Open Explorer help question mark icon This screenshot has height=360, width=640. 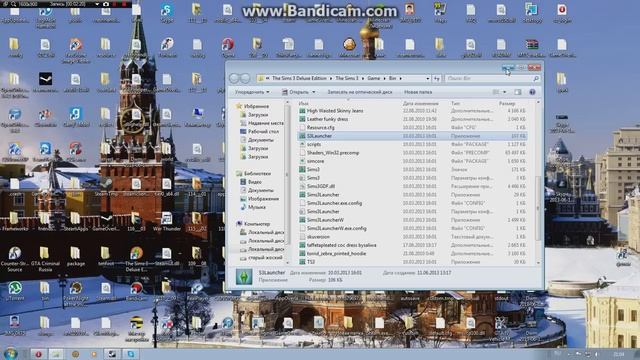[532, 92]
